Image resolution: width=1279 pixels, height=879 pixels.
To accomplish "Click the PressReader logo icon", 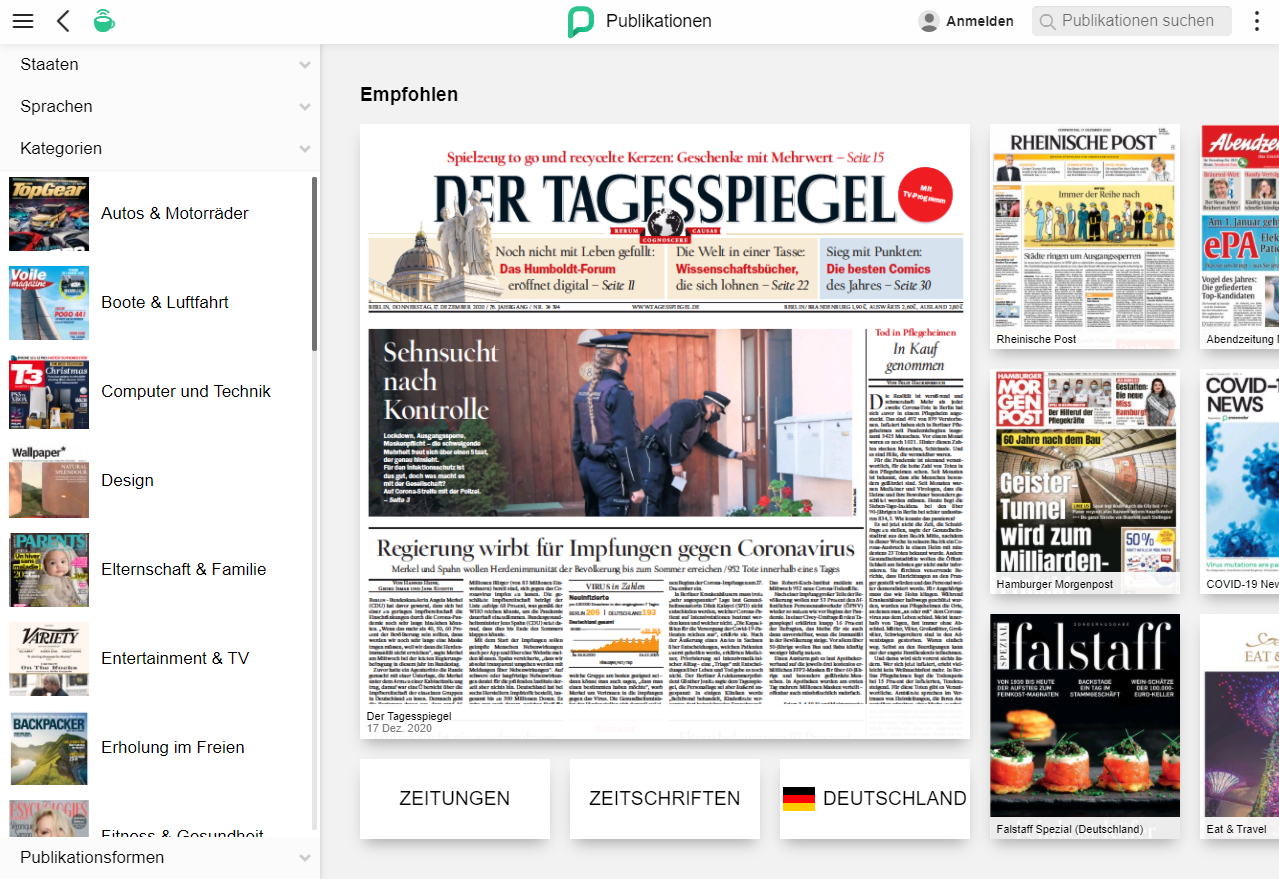I will click(581, 21).
